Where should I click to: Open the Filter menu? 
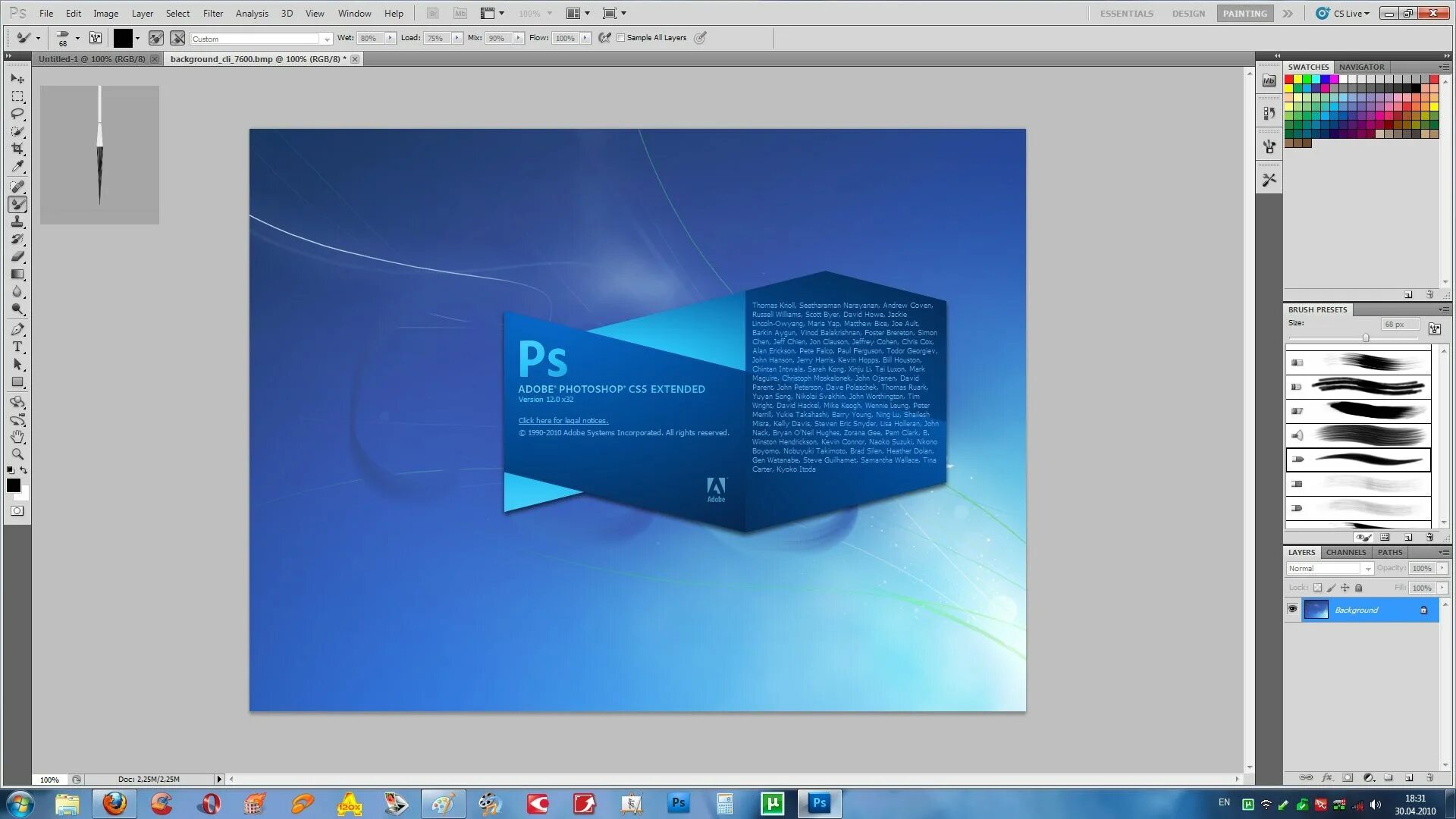tap(212, 13)
